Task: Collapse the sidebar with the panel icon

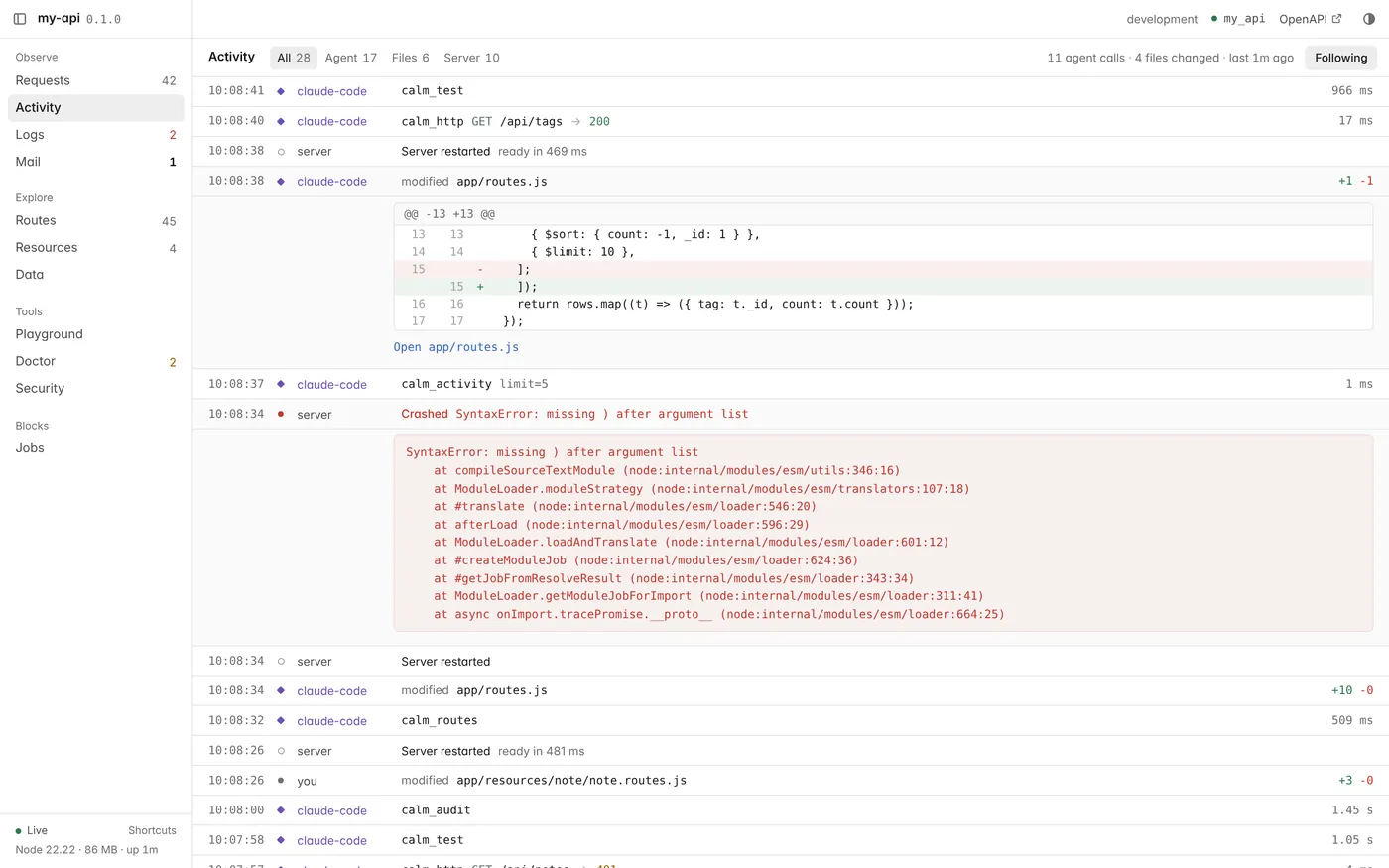Action: coord(20,19)
